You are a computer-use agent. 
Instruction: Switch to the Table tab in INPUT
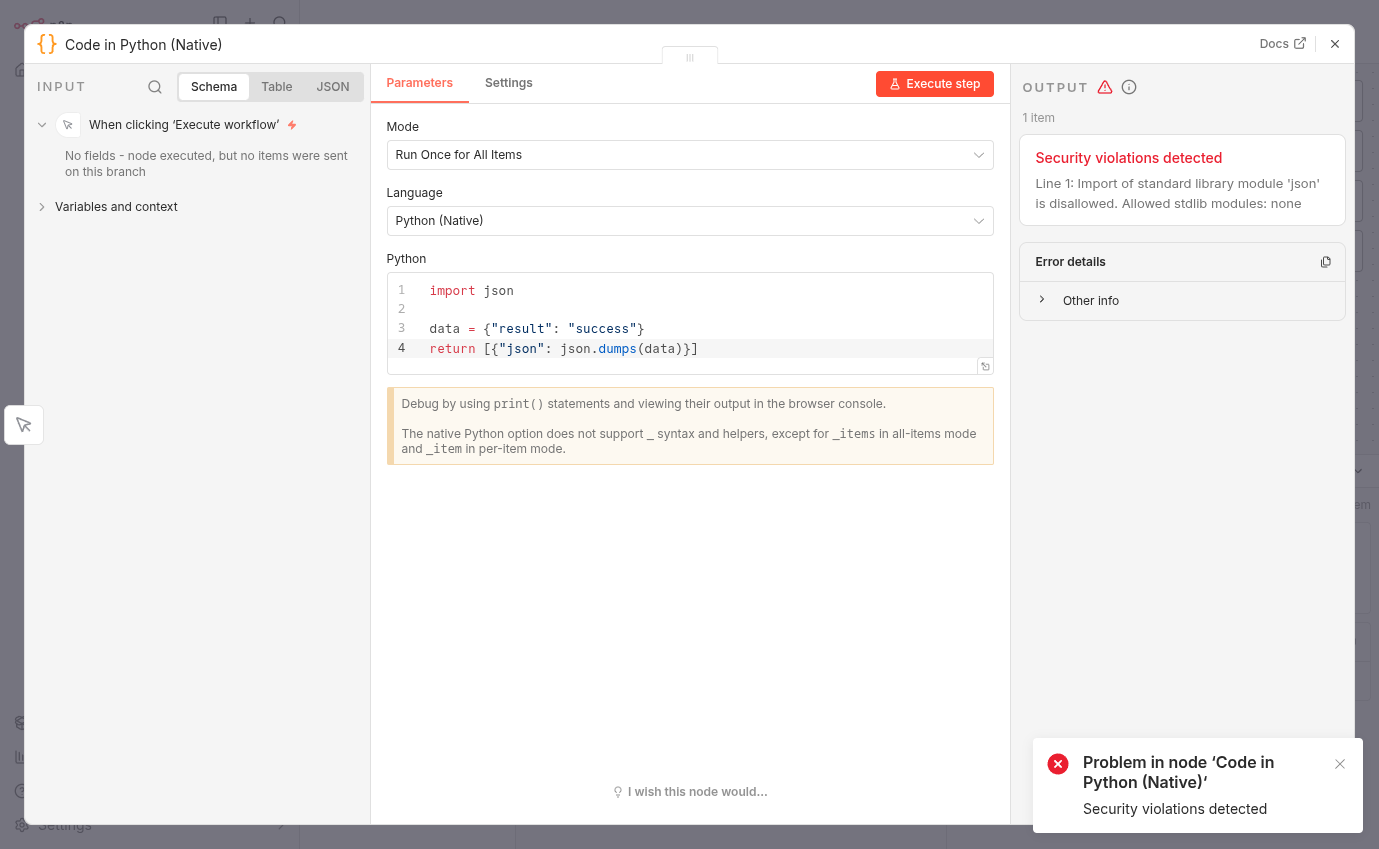(x=276, y=86)
